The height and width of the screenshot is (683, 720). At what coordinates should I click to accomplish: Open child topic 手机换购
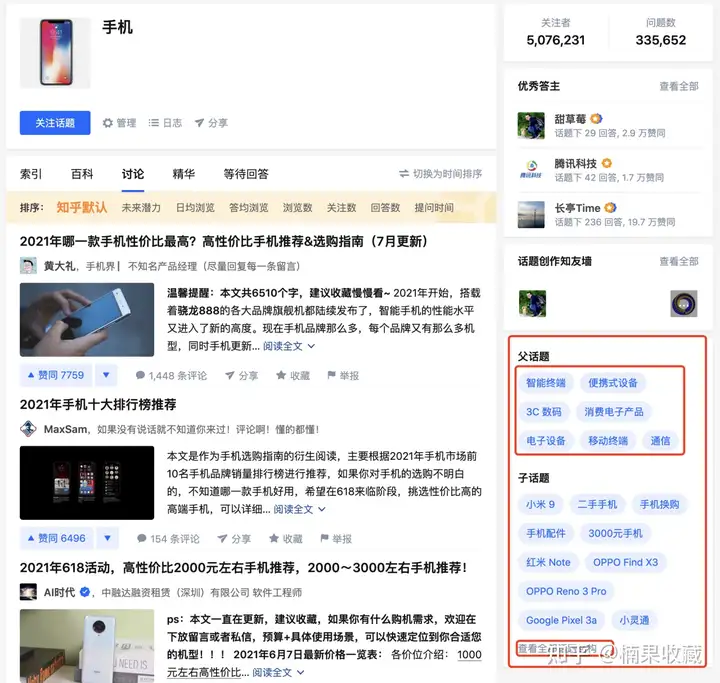pos(659,504)
